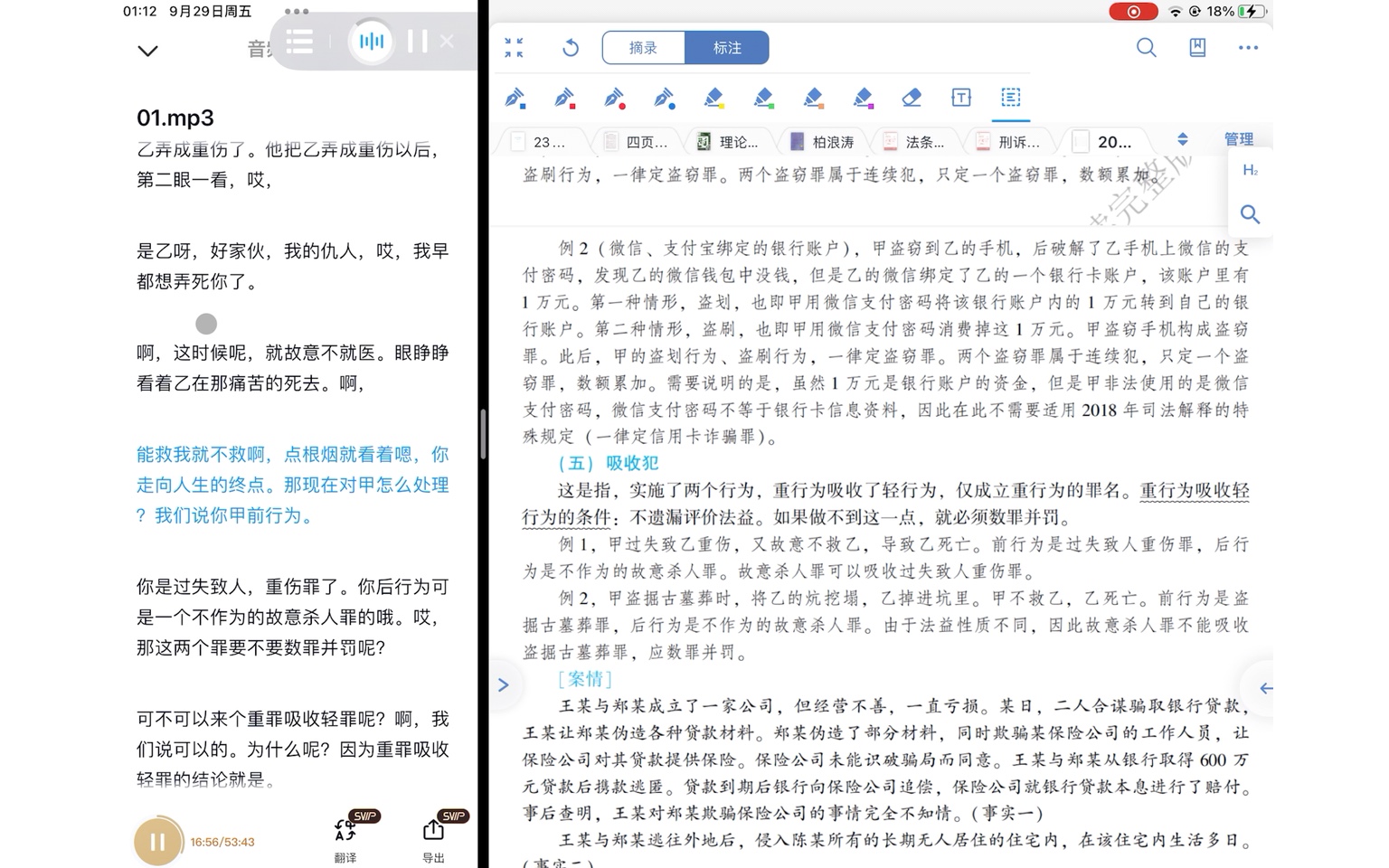Open the three-dot more menu in reader

pos(1248,48)
